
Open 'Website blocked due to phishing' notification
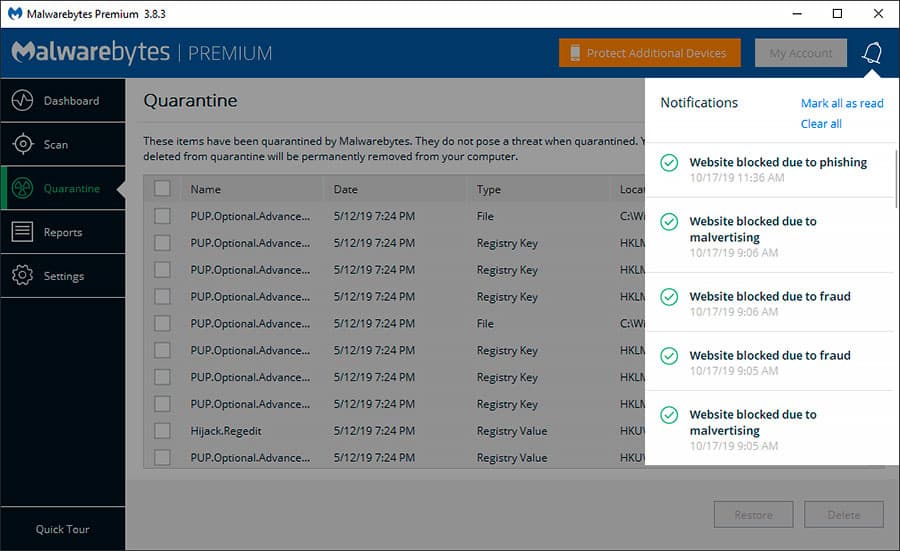(x=769, y=169)
